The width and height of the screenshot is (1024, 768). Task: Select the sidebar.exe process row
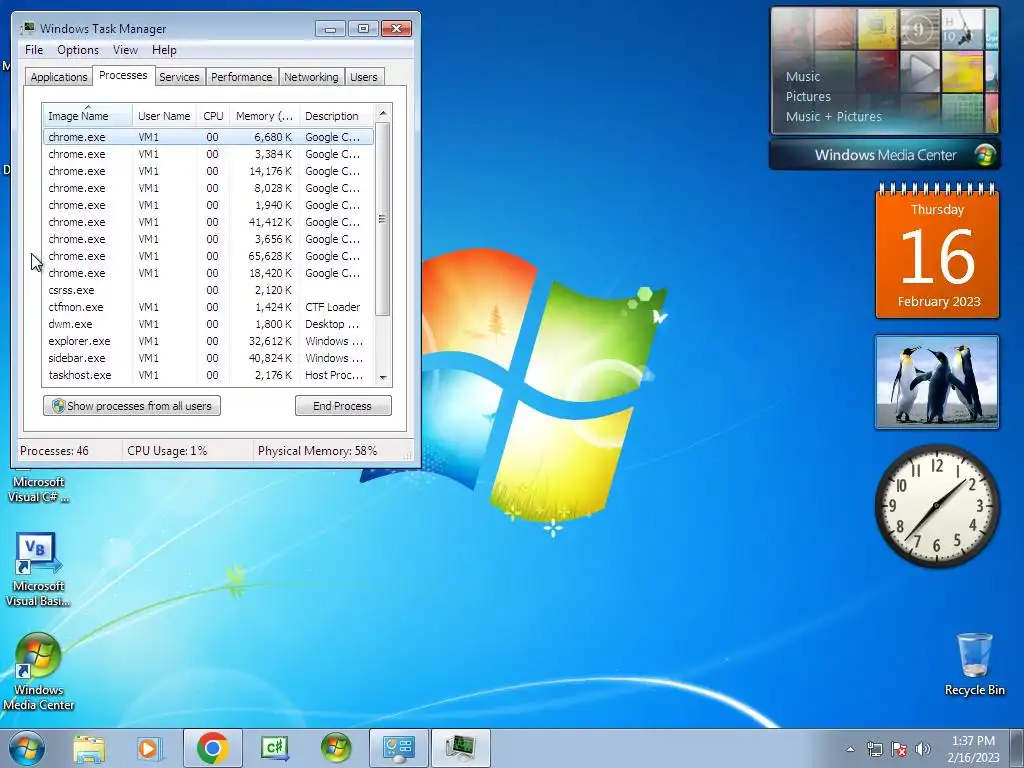tap(208, 358)
